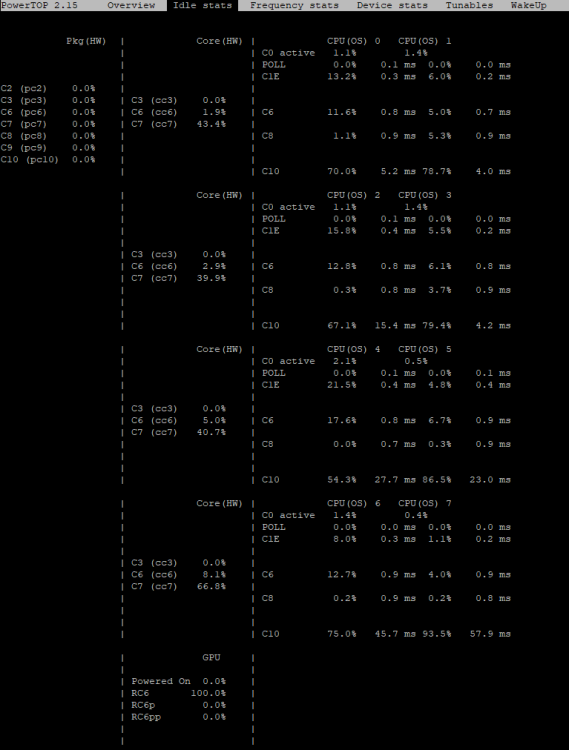The height and width of the screenshot is (750, 569).
Task: Click the 1.9% C6 (cc6) core value
Action: click(x=214, y=112)
